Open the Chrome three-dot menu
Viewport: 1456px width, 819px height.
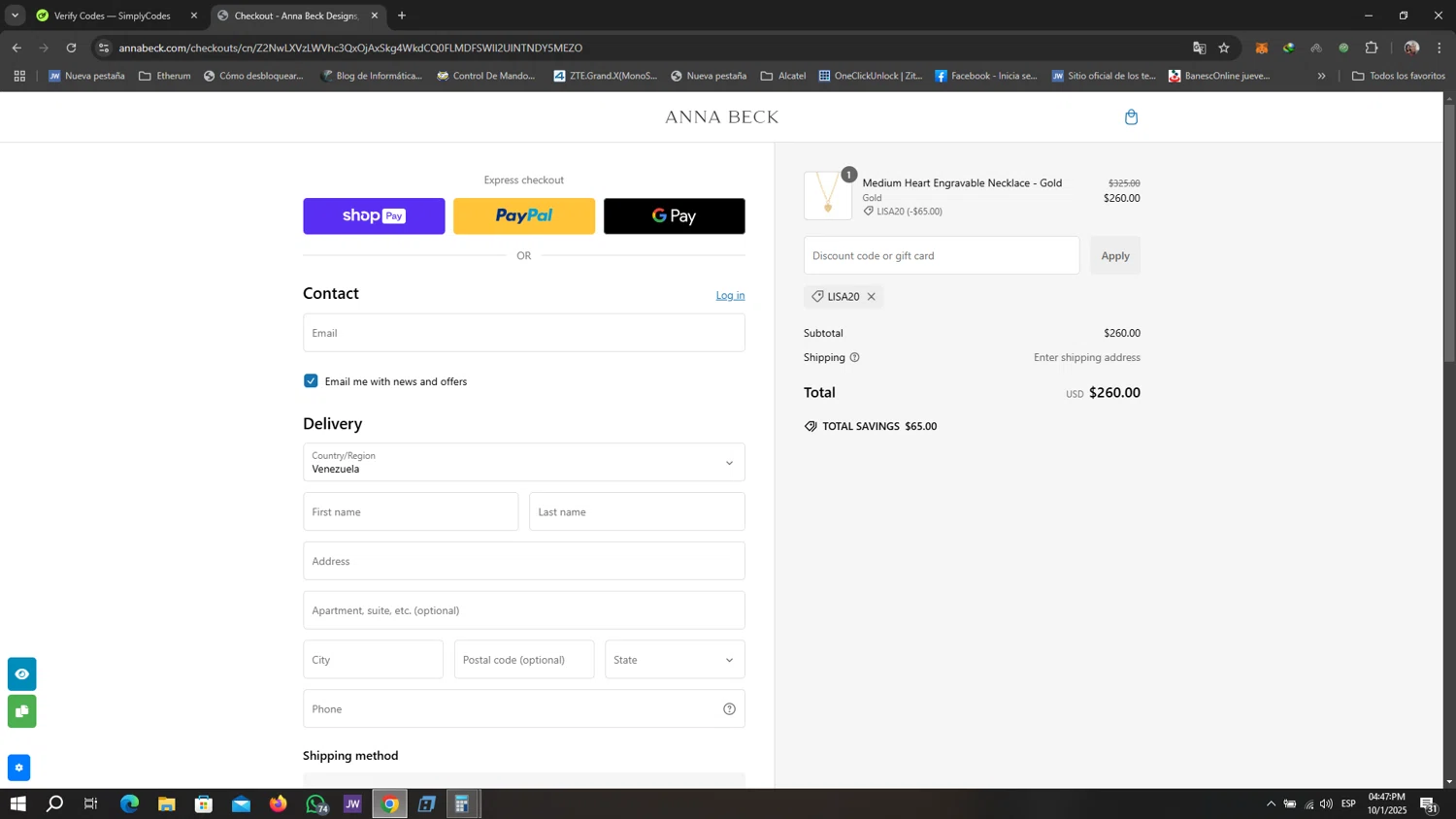(1439, 48)
